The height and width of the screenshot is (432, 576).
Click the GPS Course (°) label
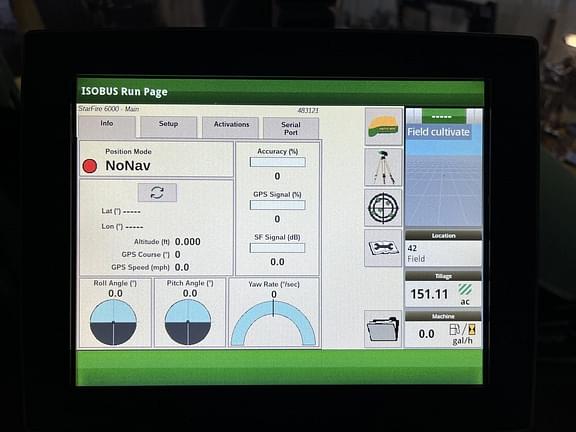click(145, 255)
